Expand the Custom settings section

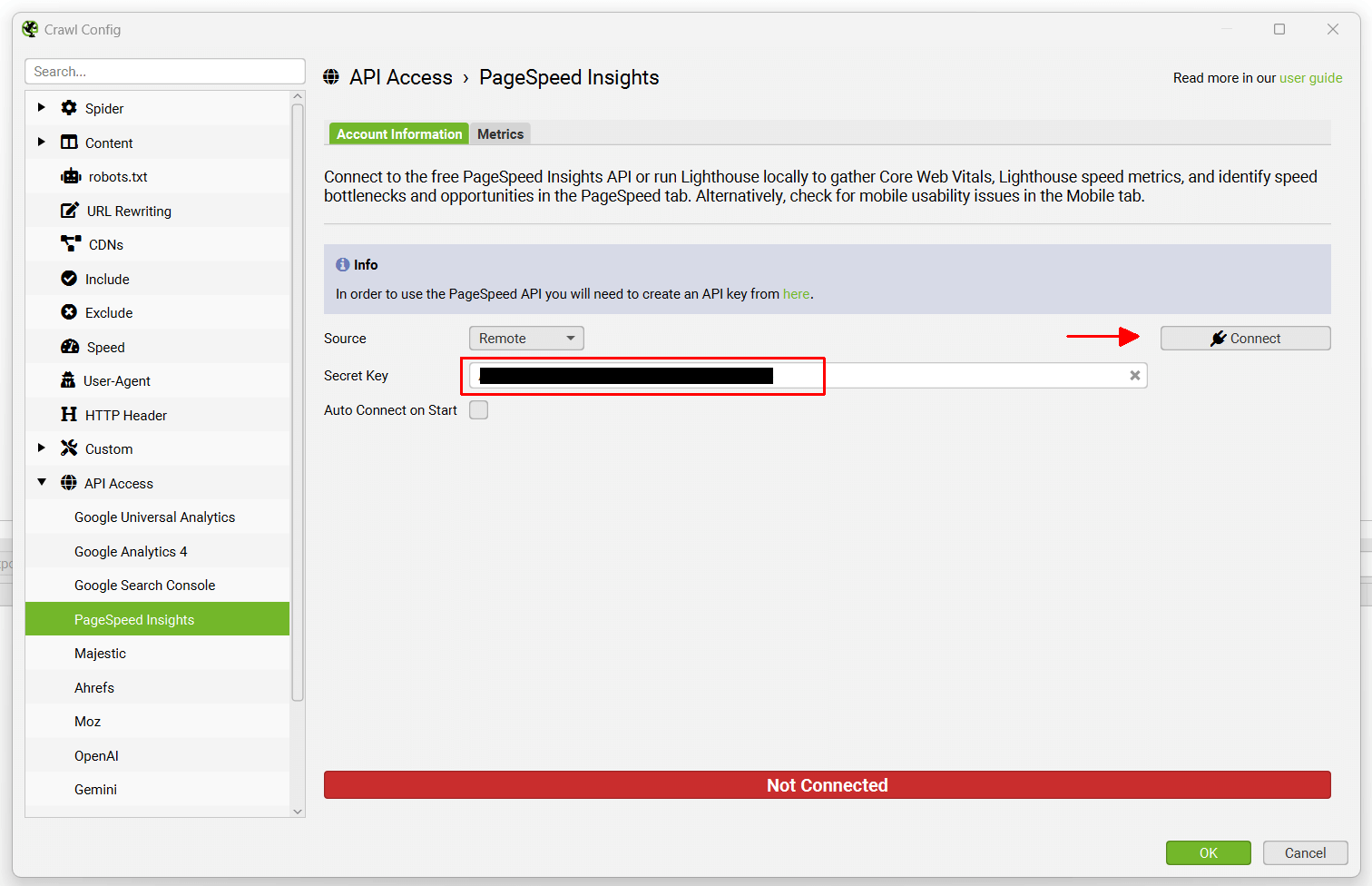click(x=40, y=448)
